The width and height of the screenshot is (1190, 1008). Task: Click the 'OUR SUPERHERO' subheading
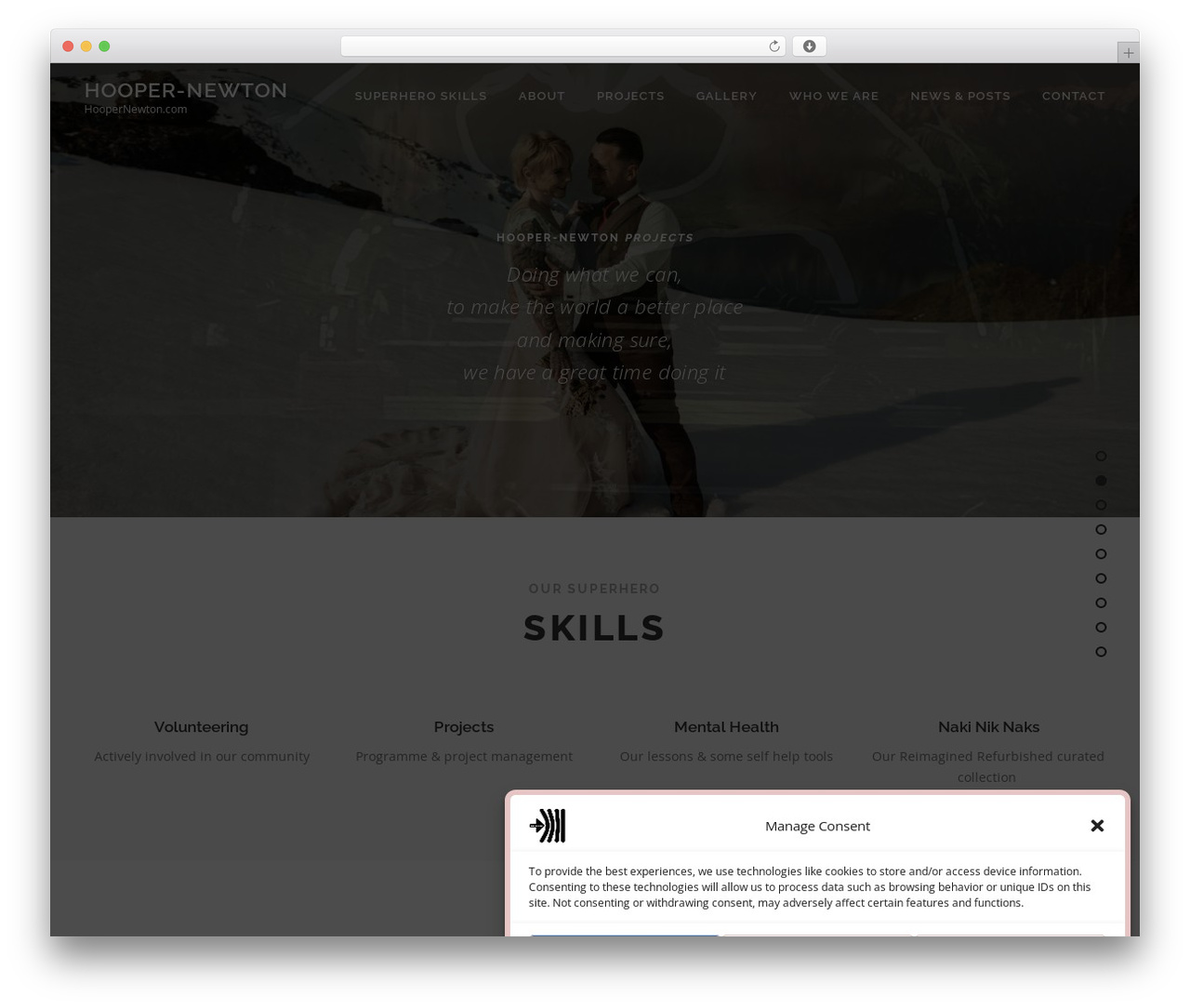tap(594, 589)
